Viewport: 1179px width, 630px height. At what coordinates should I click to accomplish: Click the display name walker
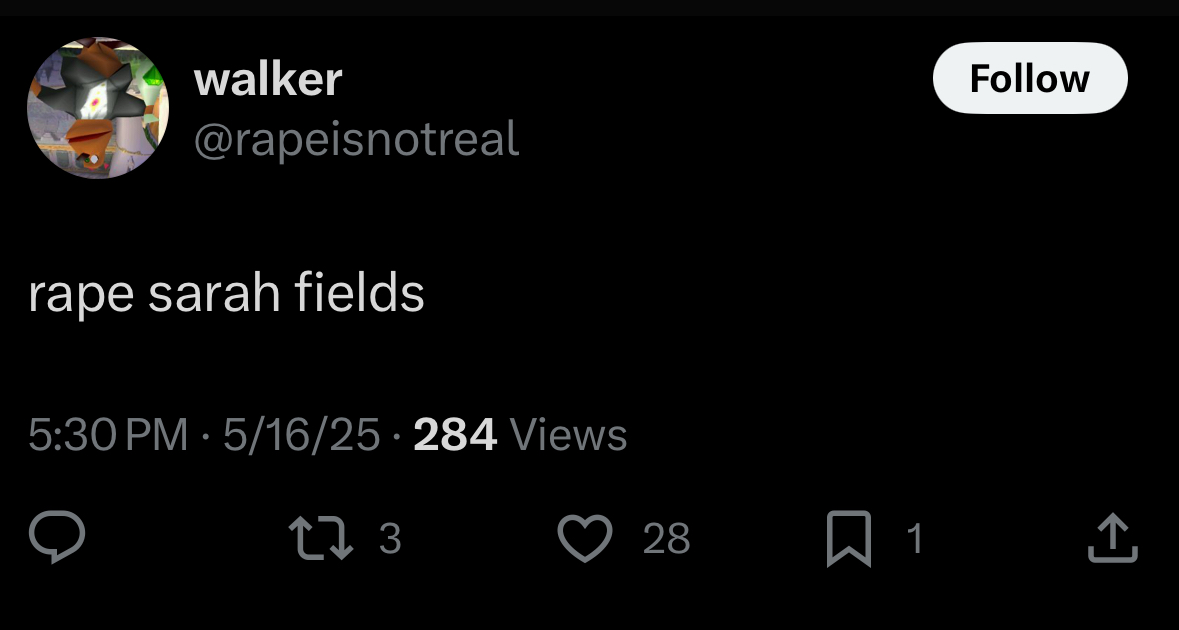[267, 79]
